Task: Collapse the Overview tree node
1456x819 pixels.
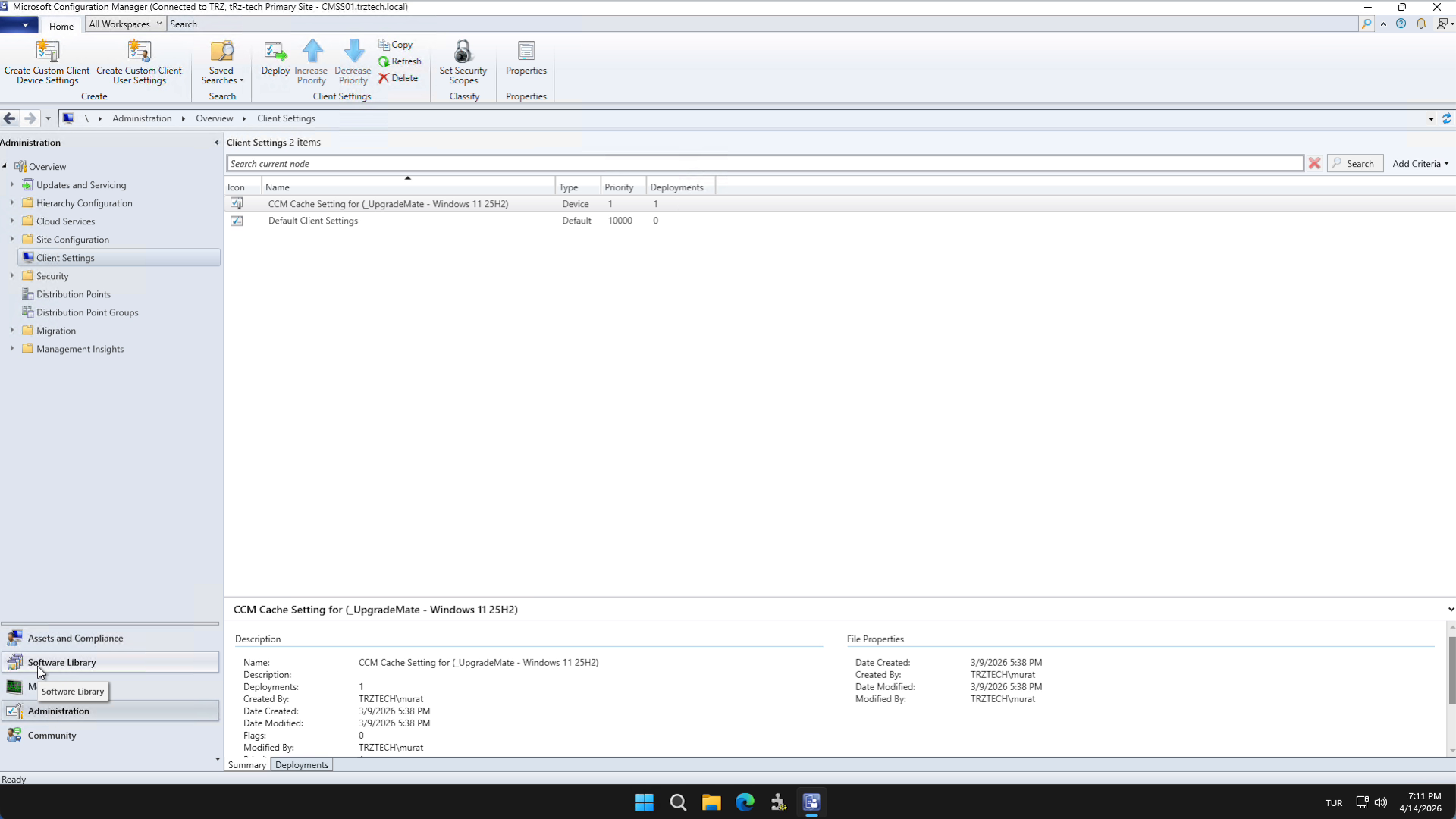Action: [x=5, y=167]
